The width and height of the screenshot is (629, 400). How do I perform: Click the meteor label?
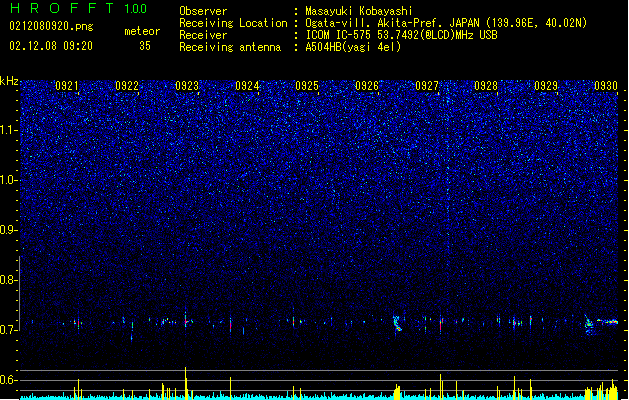tap(142, 31)
